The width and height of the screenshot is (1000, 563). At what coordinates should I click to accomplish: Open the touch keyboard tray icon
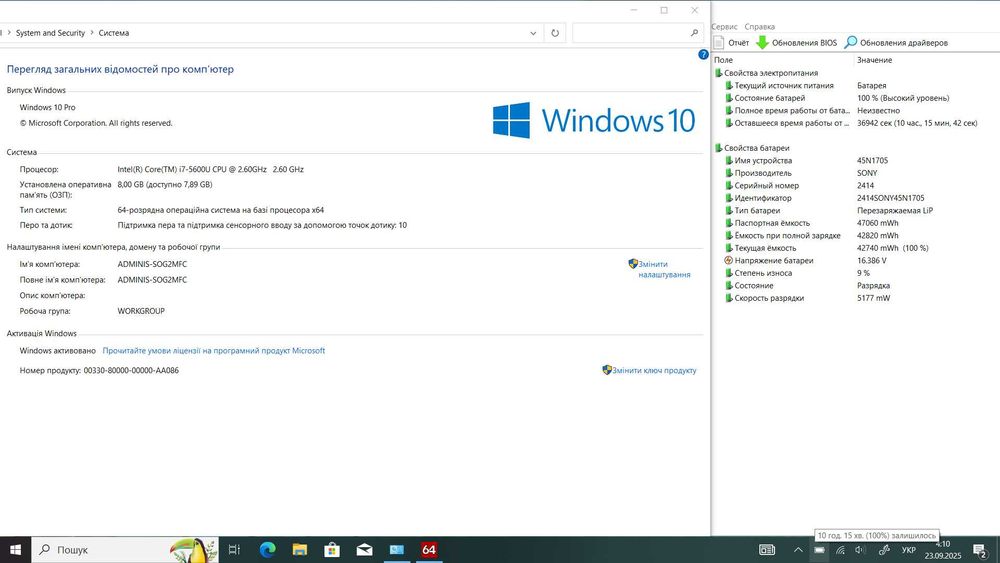tap(767, 550)
